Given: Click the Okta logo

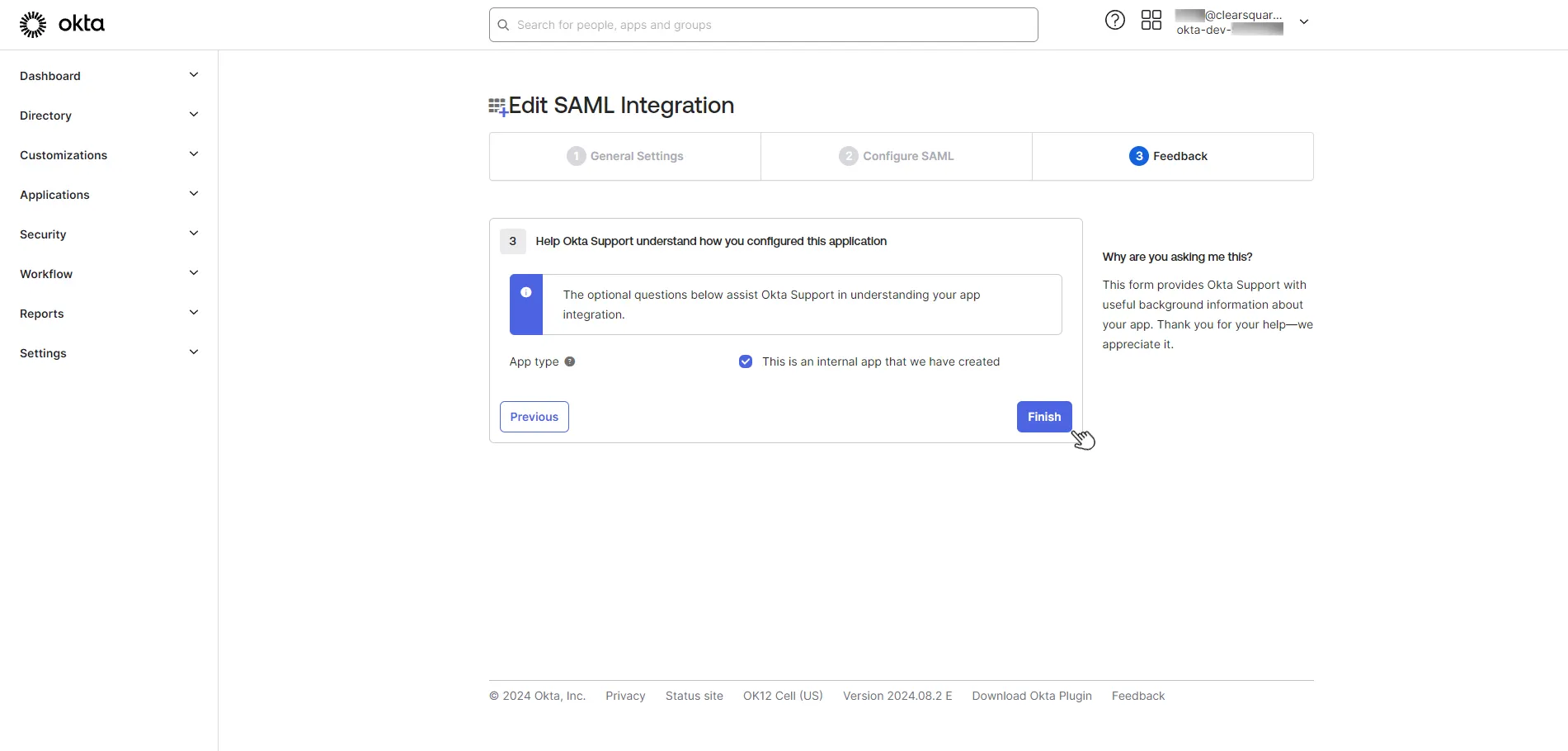Looking at the screenshot, I should 62,25.
